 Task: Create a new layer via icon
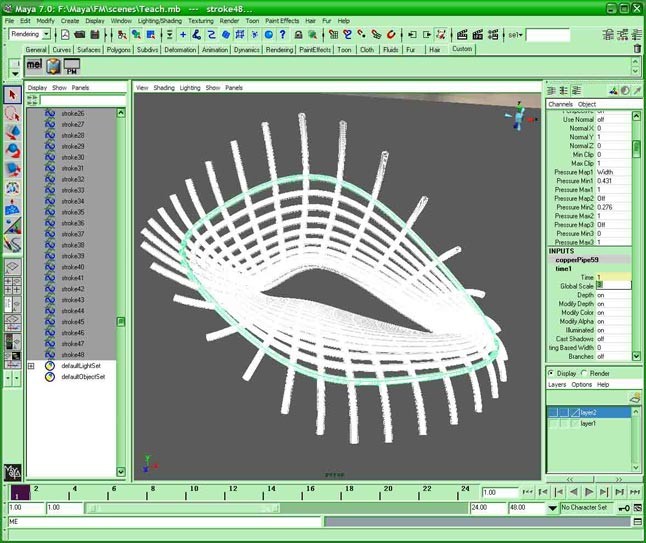[633, 397]
